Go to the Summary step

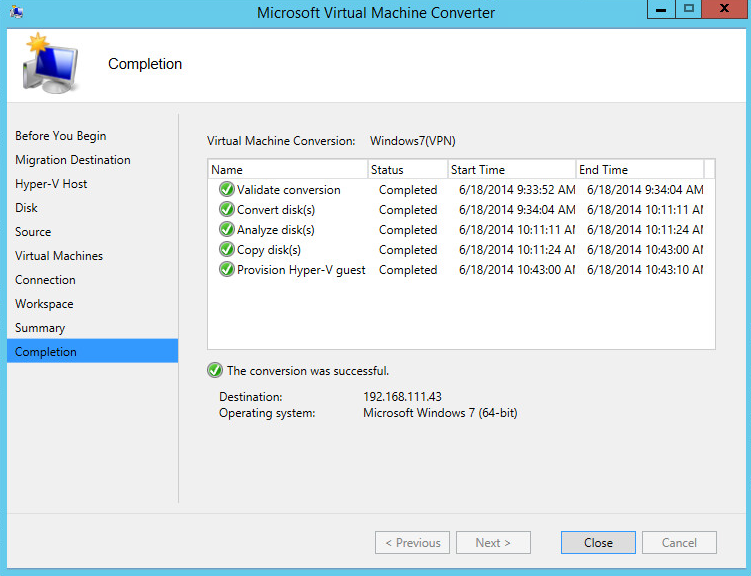[x=40, y=328]
